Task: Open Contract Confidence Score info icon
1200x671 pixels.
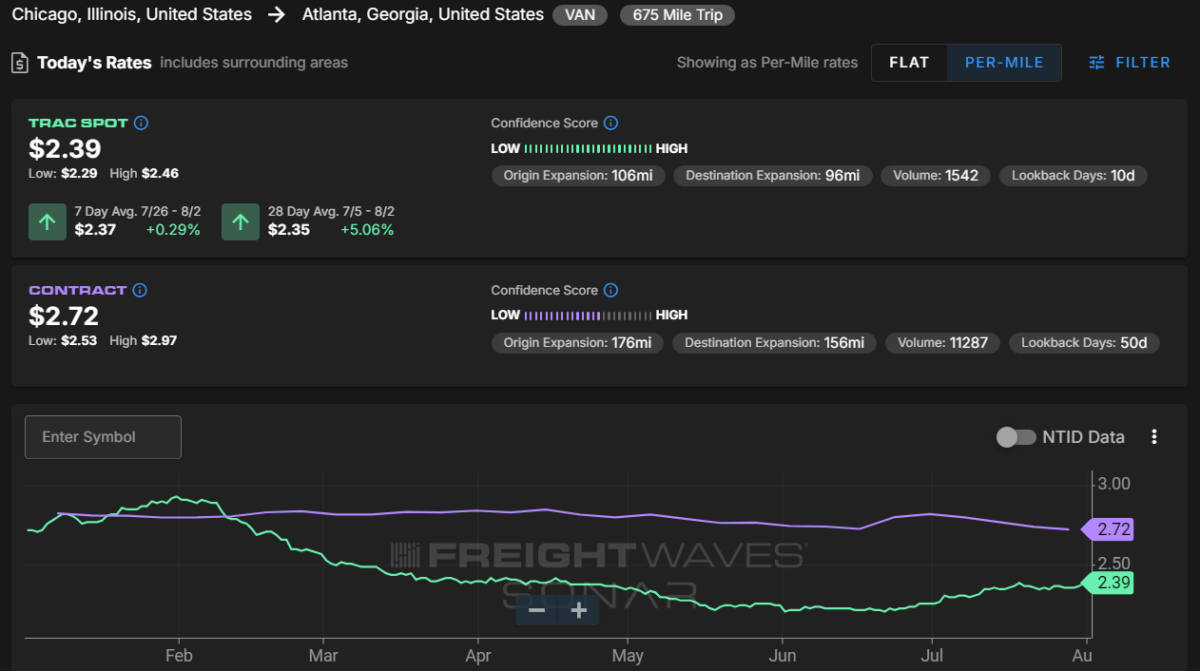Action: pos(611,290)
